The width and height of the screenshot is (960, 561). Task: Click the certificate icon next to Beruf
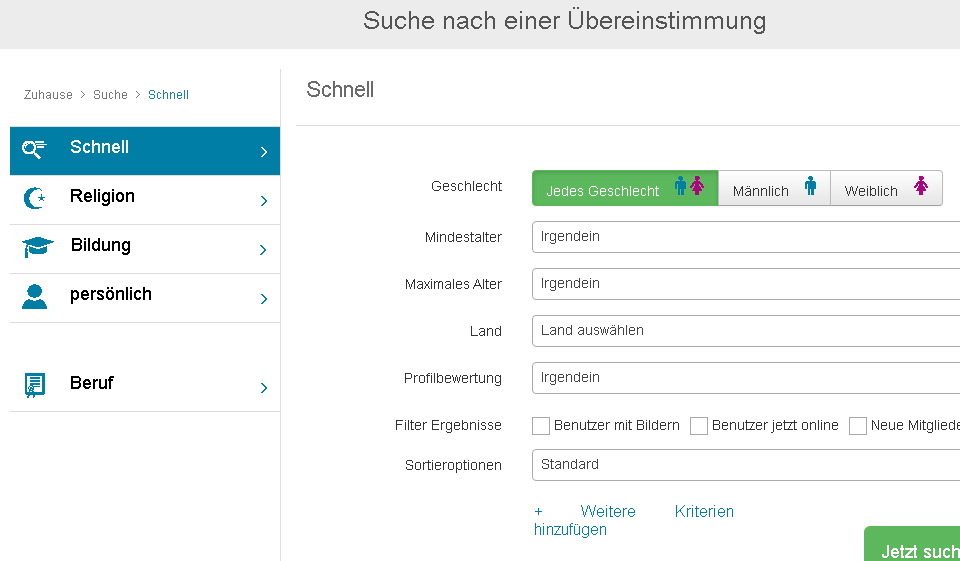click(x=35, y=386)
